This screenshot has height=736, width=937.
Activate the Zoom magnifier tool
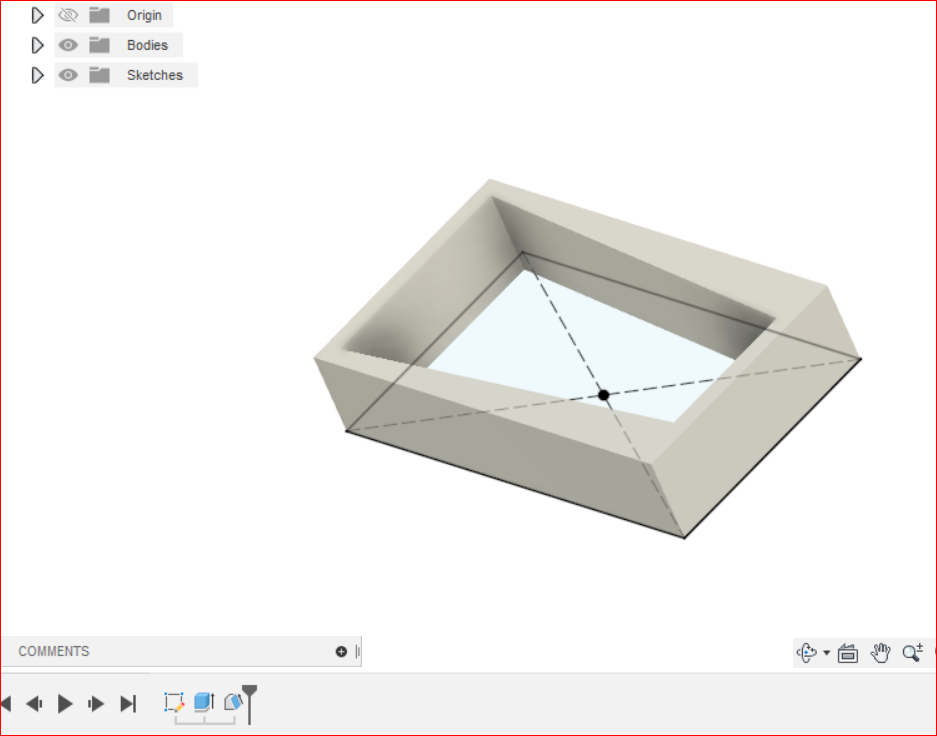tap(912, 652)
